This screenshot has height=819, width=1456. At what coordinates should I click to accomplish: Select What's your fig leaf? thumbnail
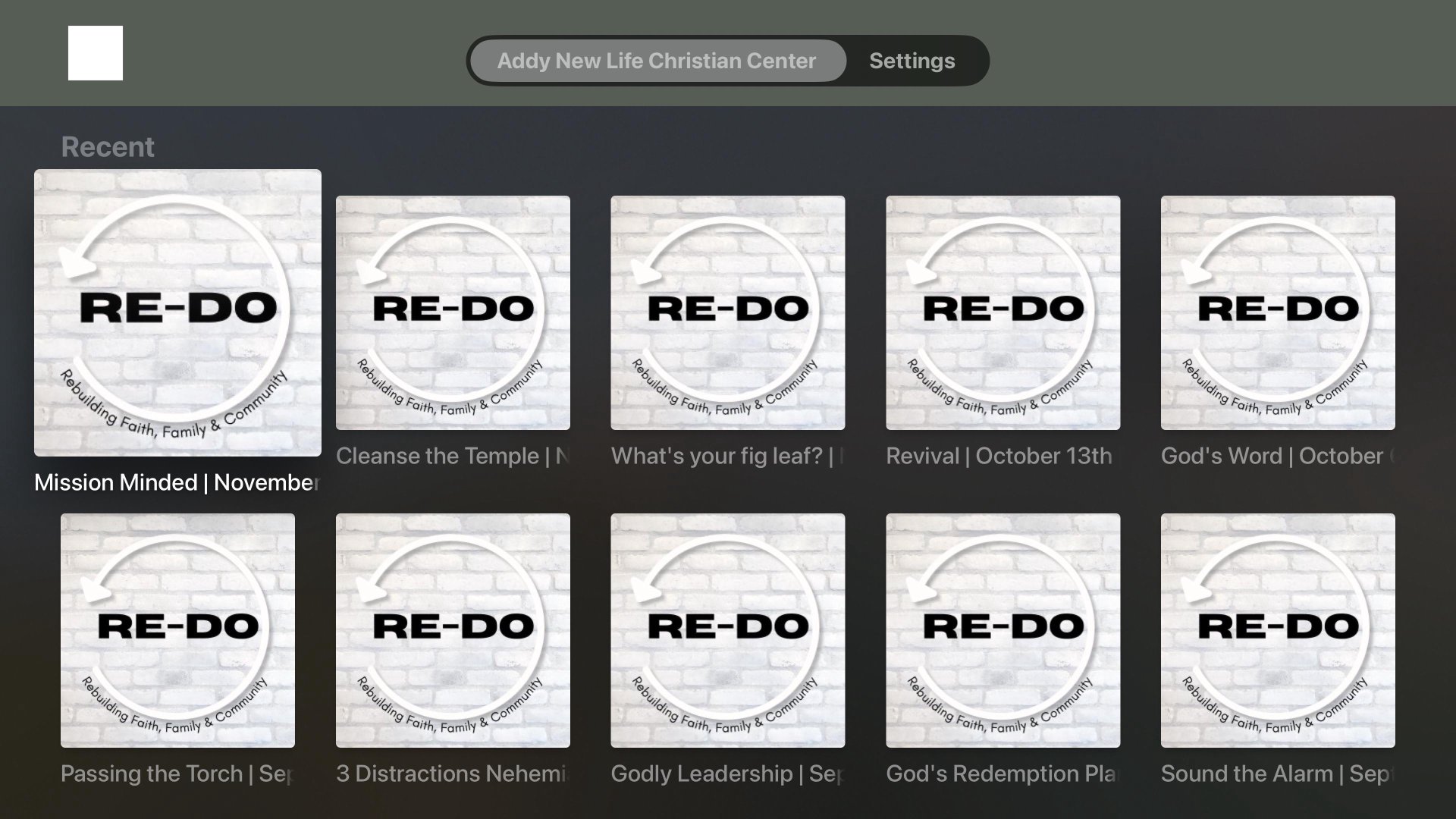[x=727, y=312]
